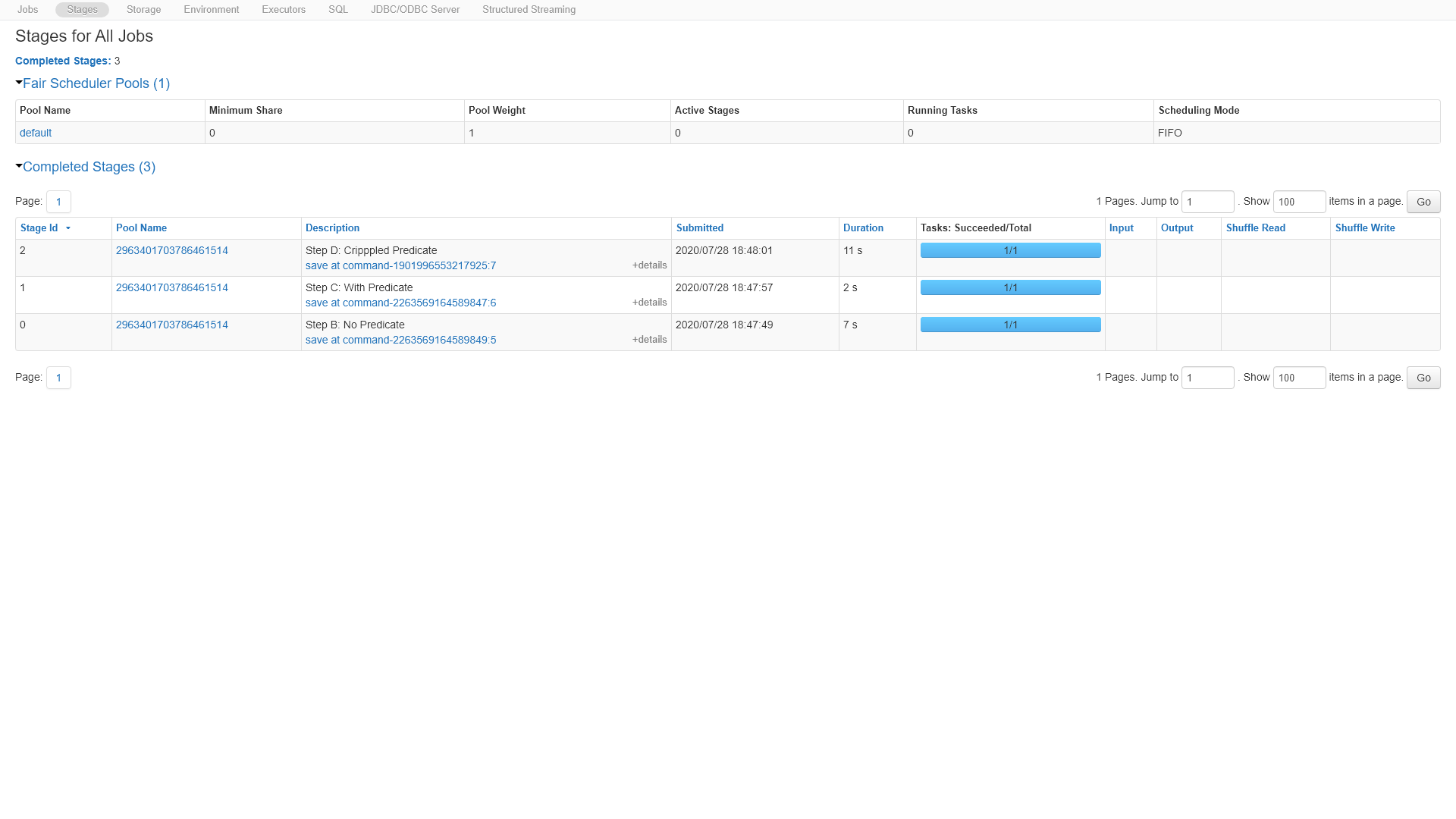The height and width of the screenshot is (819, 1456).
Task: Collapse the Completed Stages (3) section
Action: 86,167
